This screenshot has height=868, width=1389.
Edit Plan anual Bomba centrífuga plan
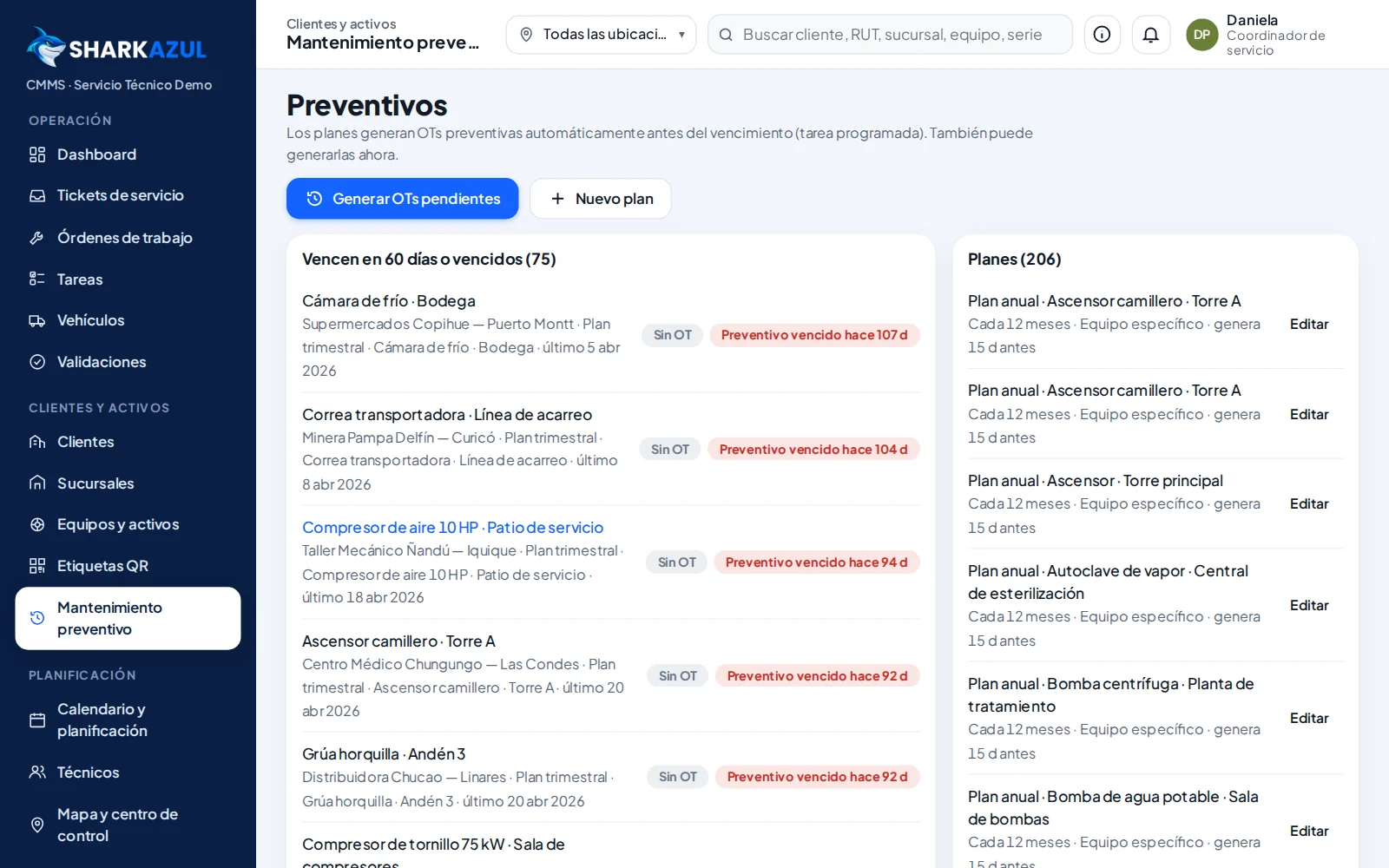tap(1309, 719)
